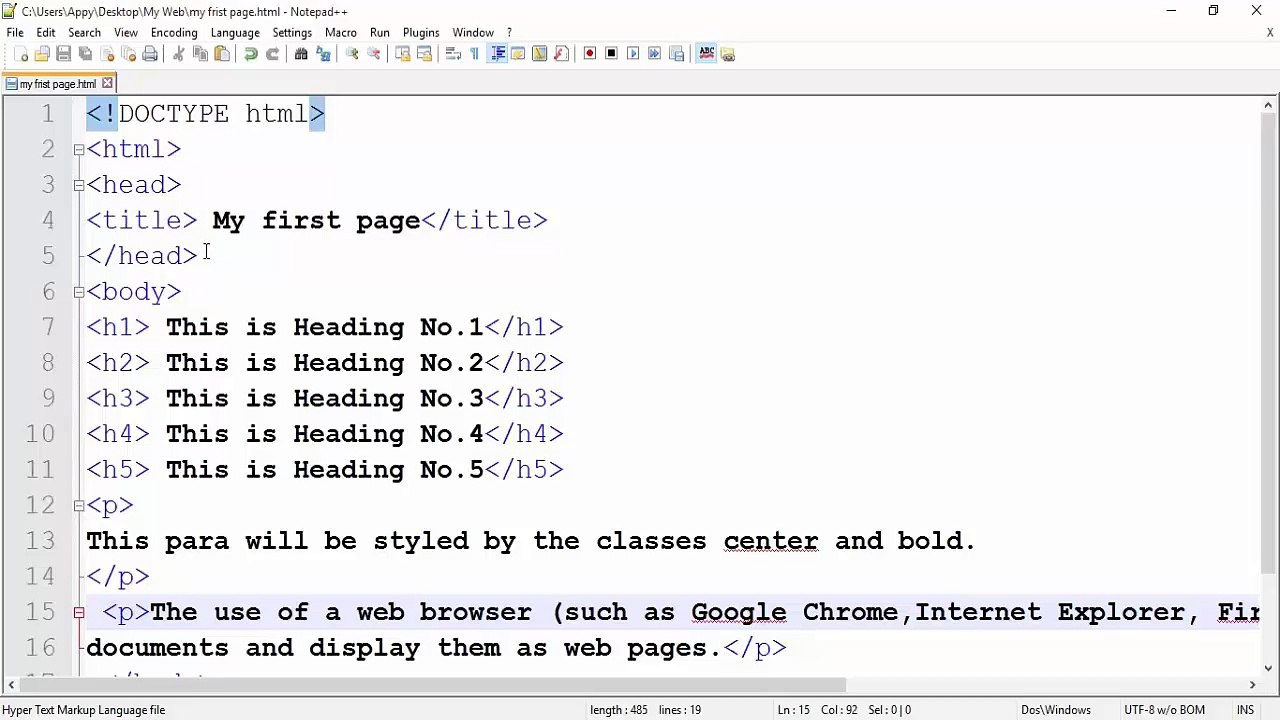Save the current file with Save icon
This screenshot has height=720, width=1280.
(63, 54)
